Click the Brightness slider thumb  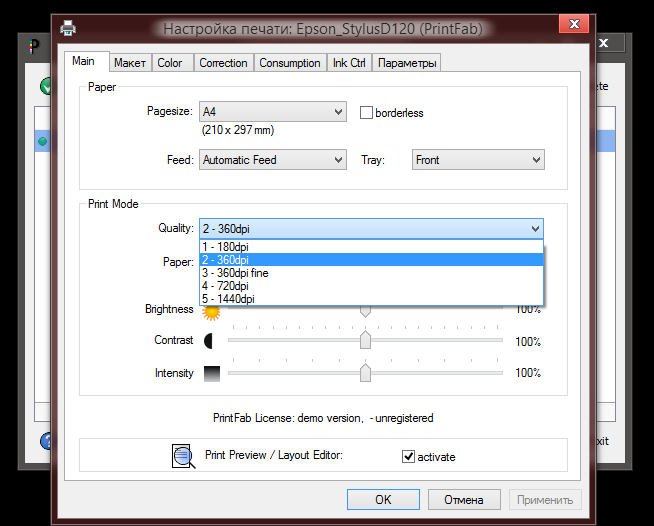365,311
